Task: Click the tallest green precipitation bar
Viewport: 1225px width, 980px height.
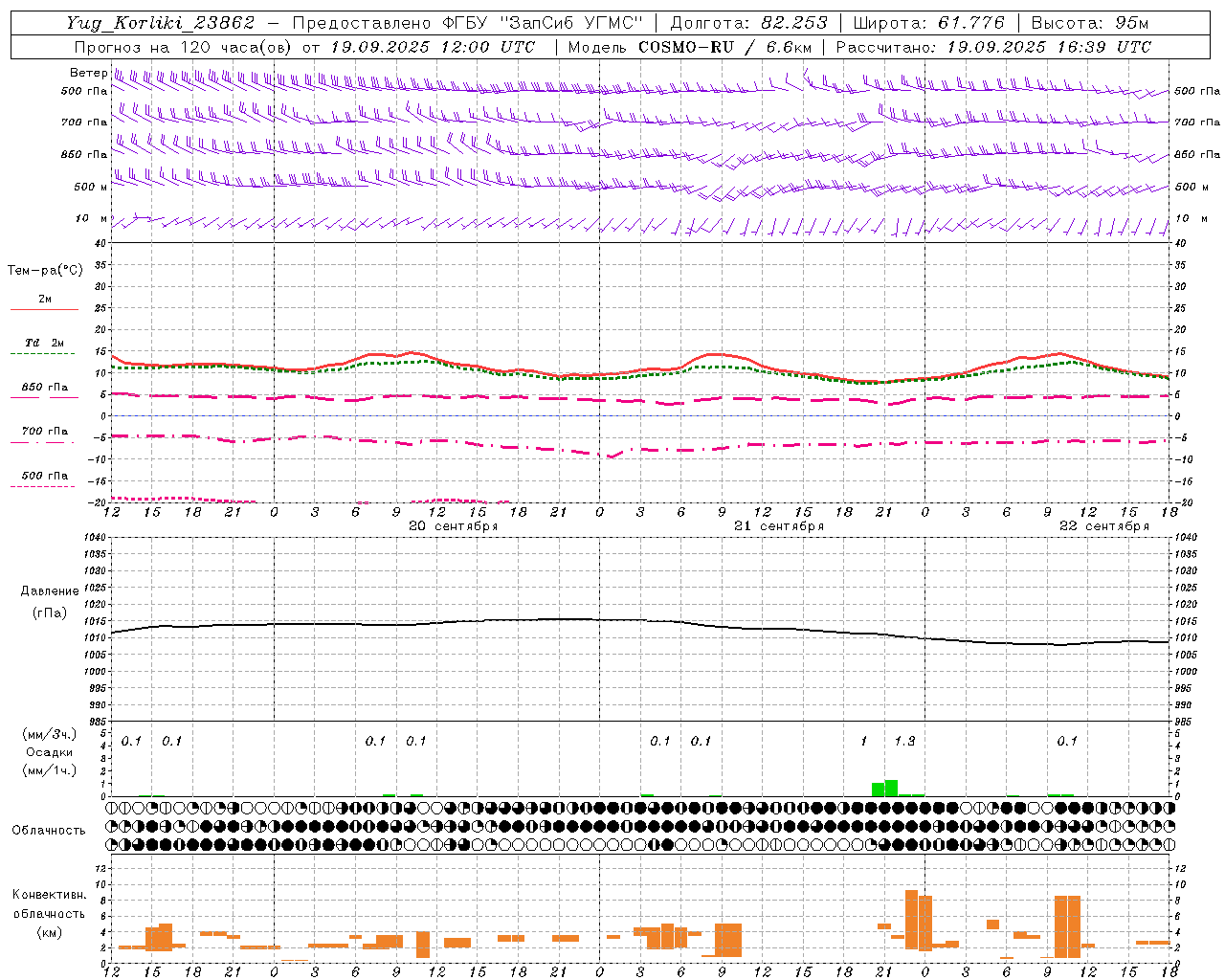Action: (x=891, y=788)
